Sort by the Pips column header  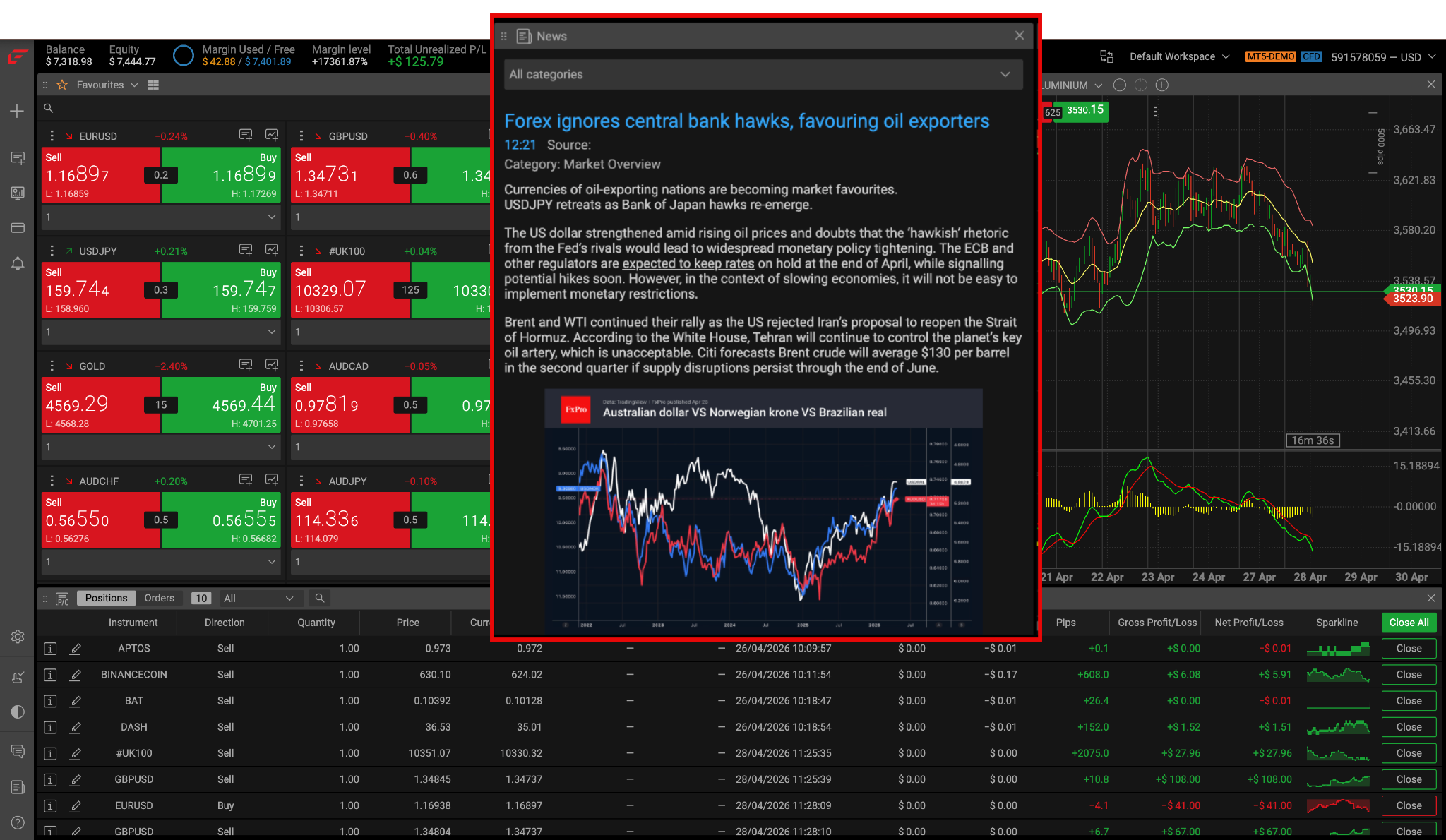(x=1065, y=623)
